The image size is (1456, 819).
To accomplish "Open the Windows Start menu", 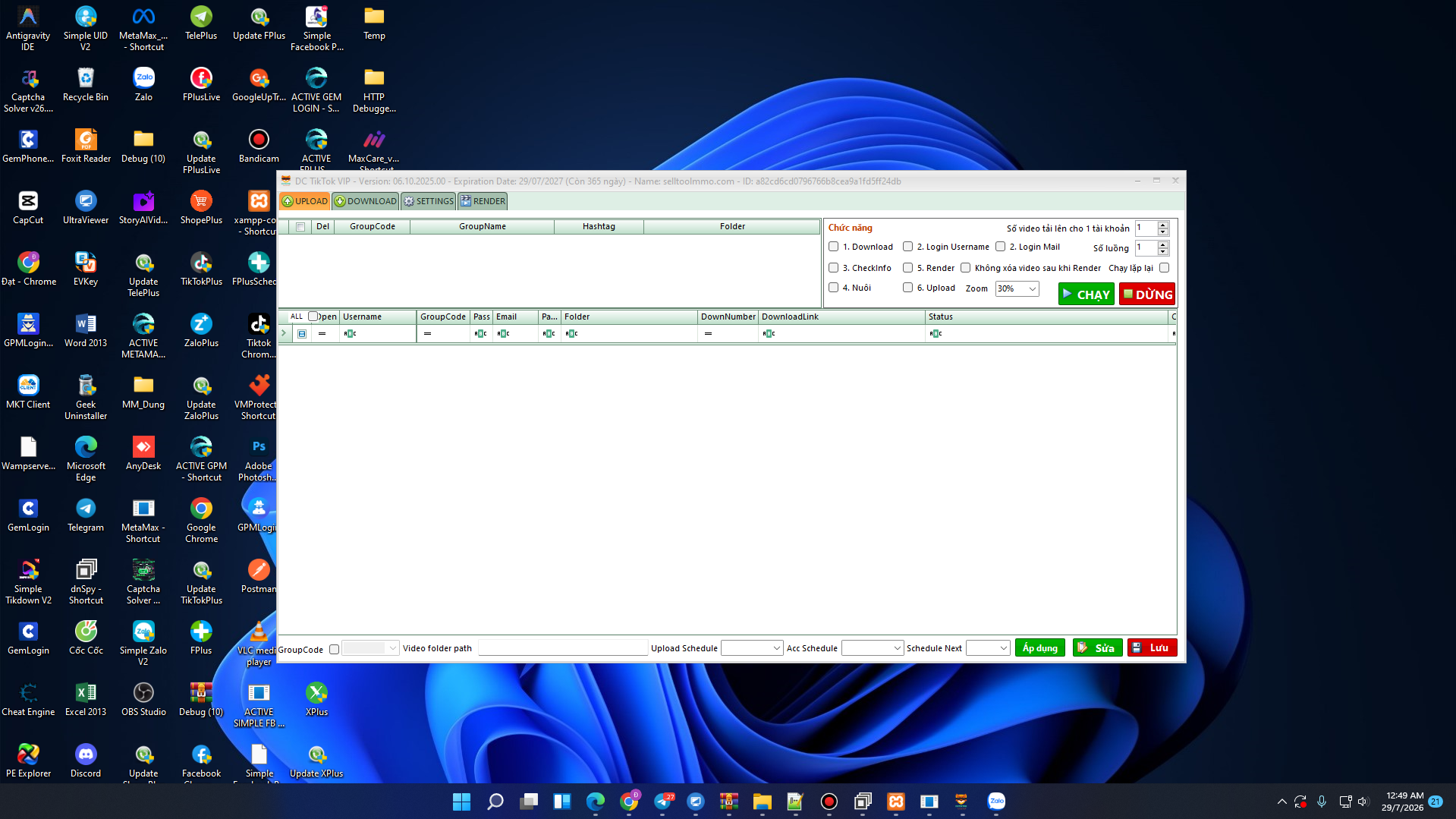I will (x=461, y=802).
